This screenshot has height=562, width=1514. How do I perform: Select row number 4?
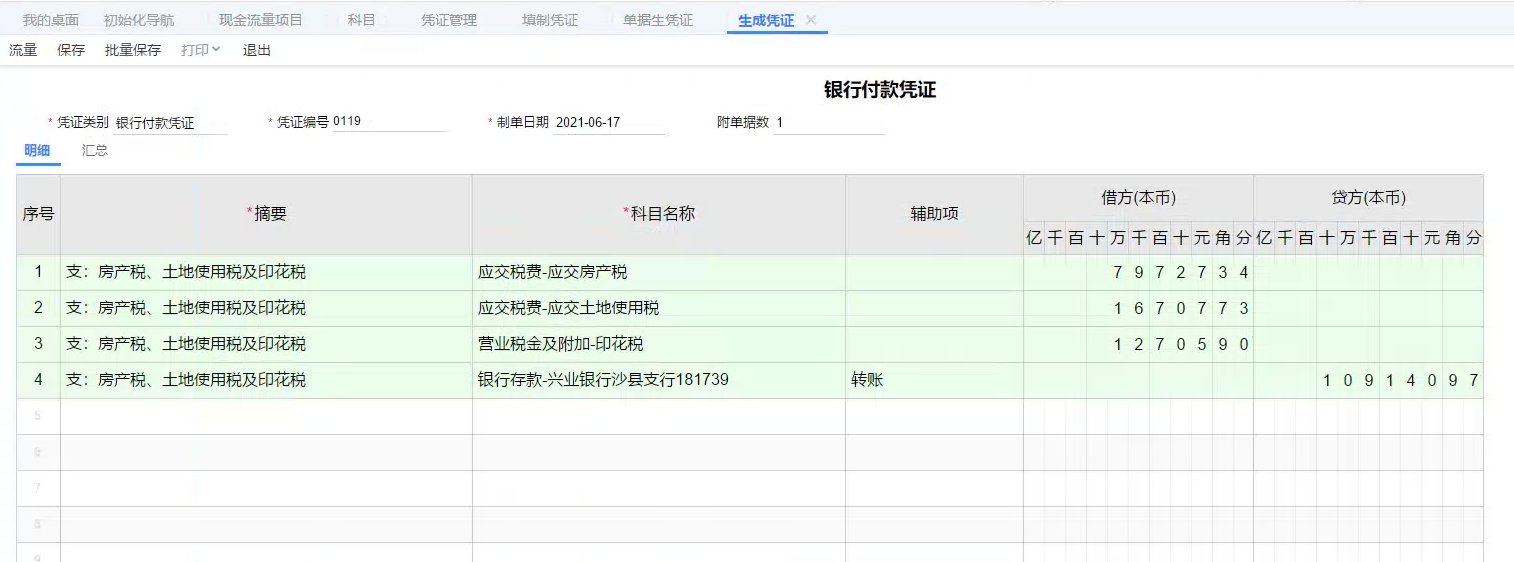(38, 380)
